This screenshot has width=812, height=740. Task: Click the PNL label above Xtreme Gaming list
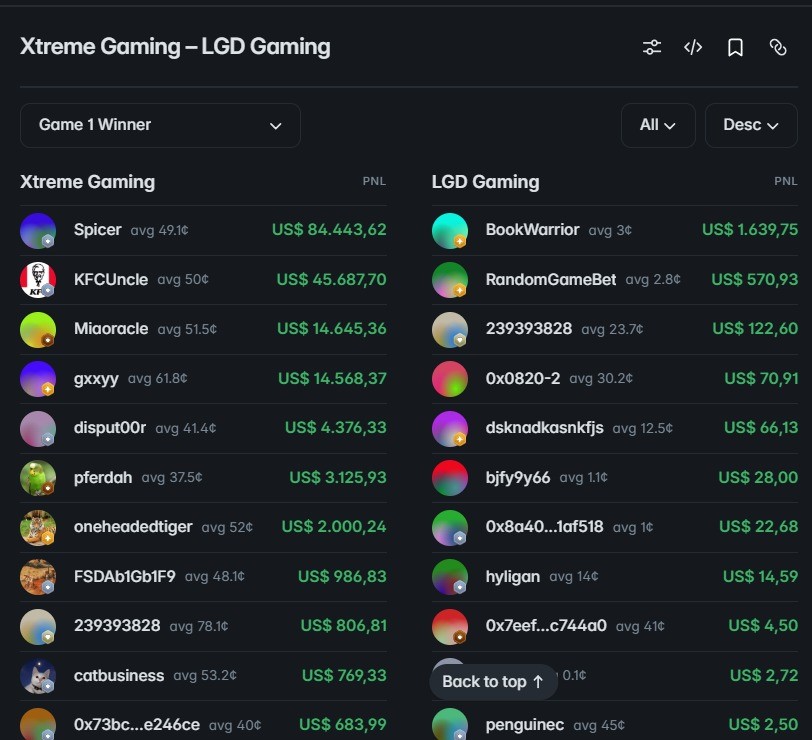pyautogui.click(x=374, y=181)
